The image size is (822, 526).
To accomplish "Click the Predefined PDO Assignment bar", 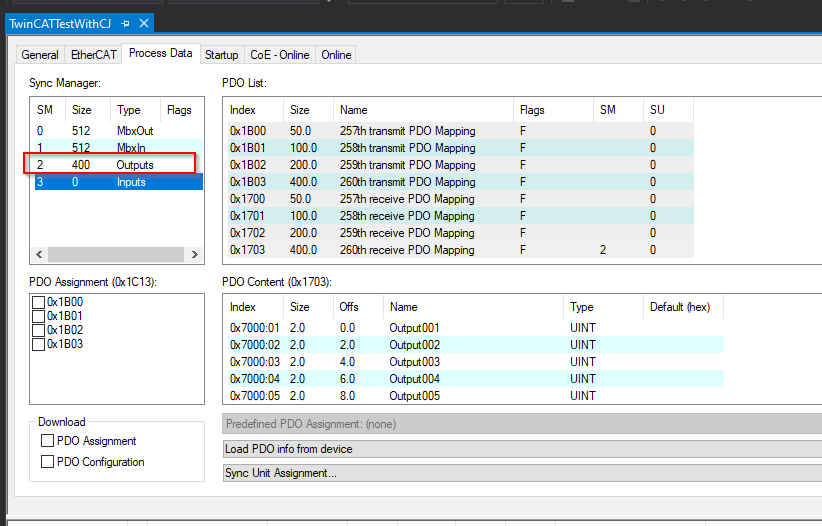I will pos(522,424).
